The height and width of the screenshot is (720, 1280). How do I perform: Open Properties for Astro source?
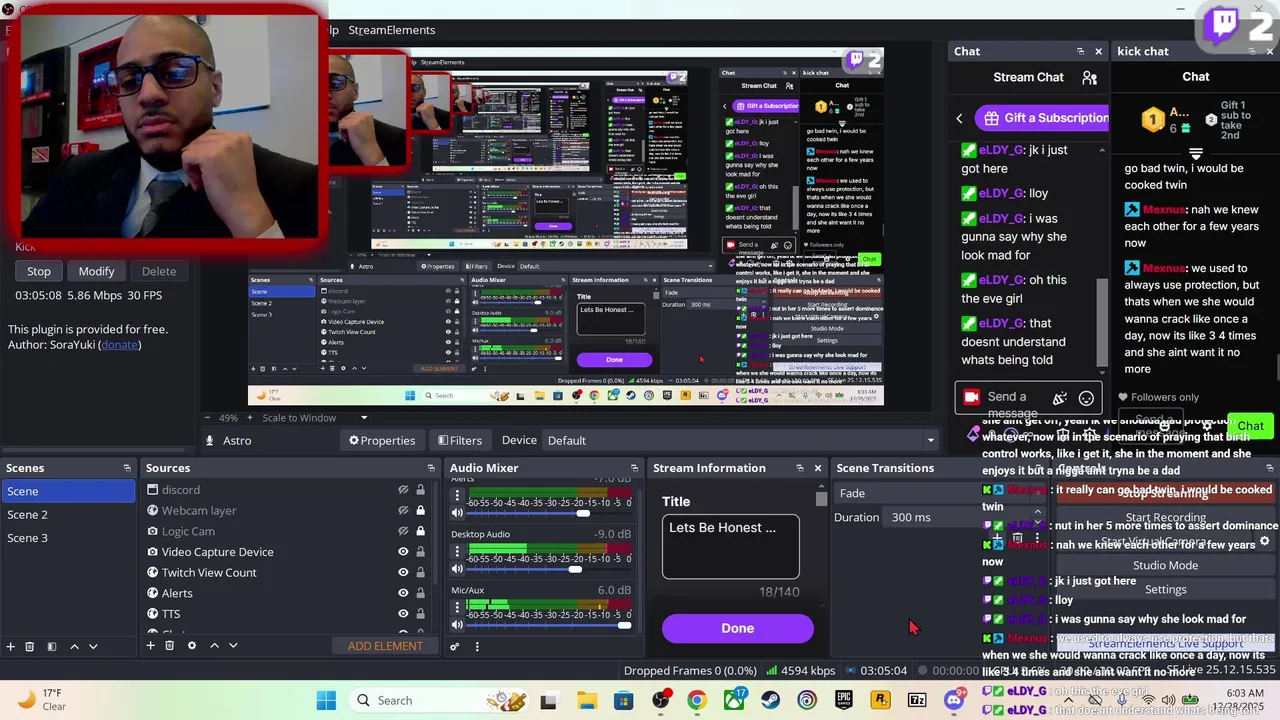pyautogui.click(x=381, y=440)
